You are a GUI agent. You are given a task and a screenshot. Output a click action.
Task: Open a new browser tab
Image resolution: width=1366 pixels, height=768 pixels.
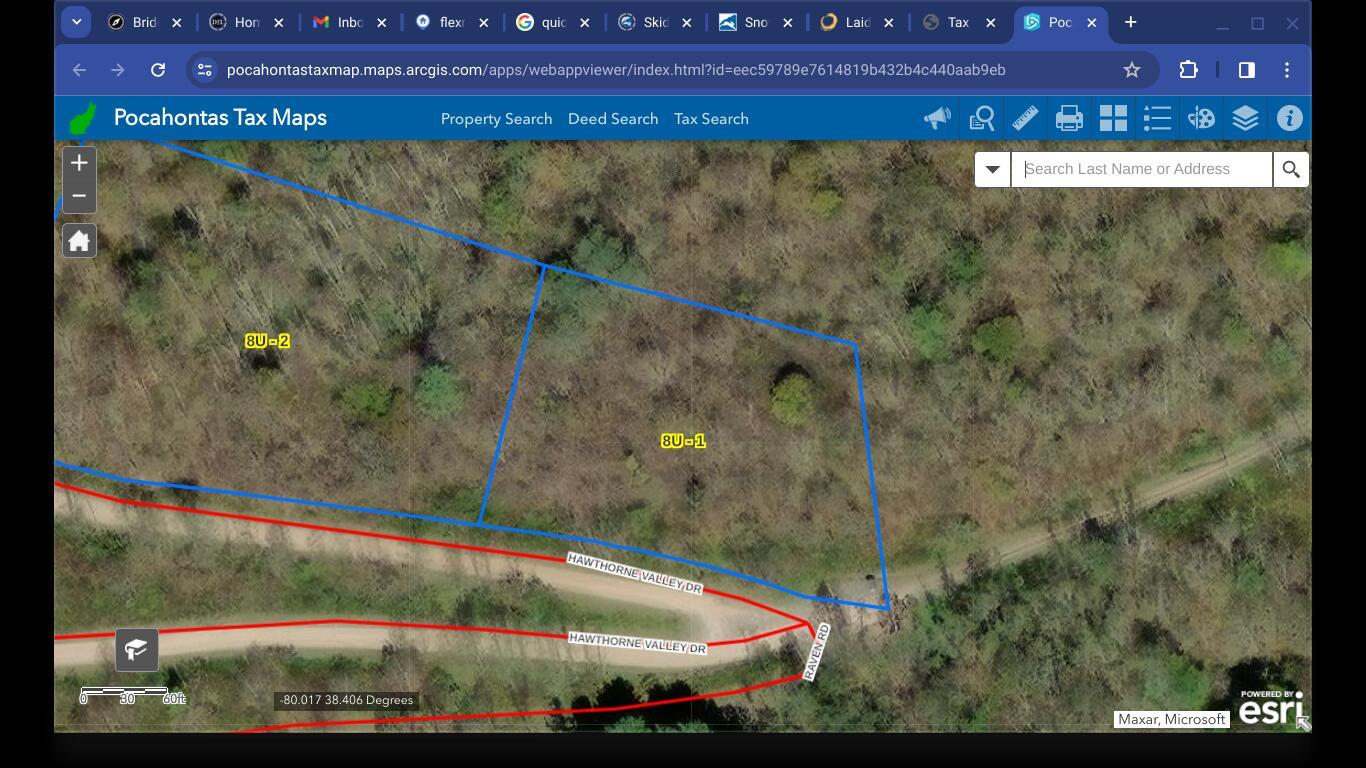pyautogui.click(x=1130, y=22)
